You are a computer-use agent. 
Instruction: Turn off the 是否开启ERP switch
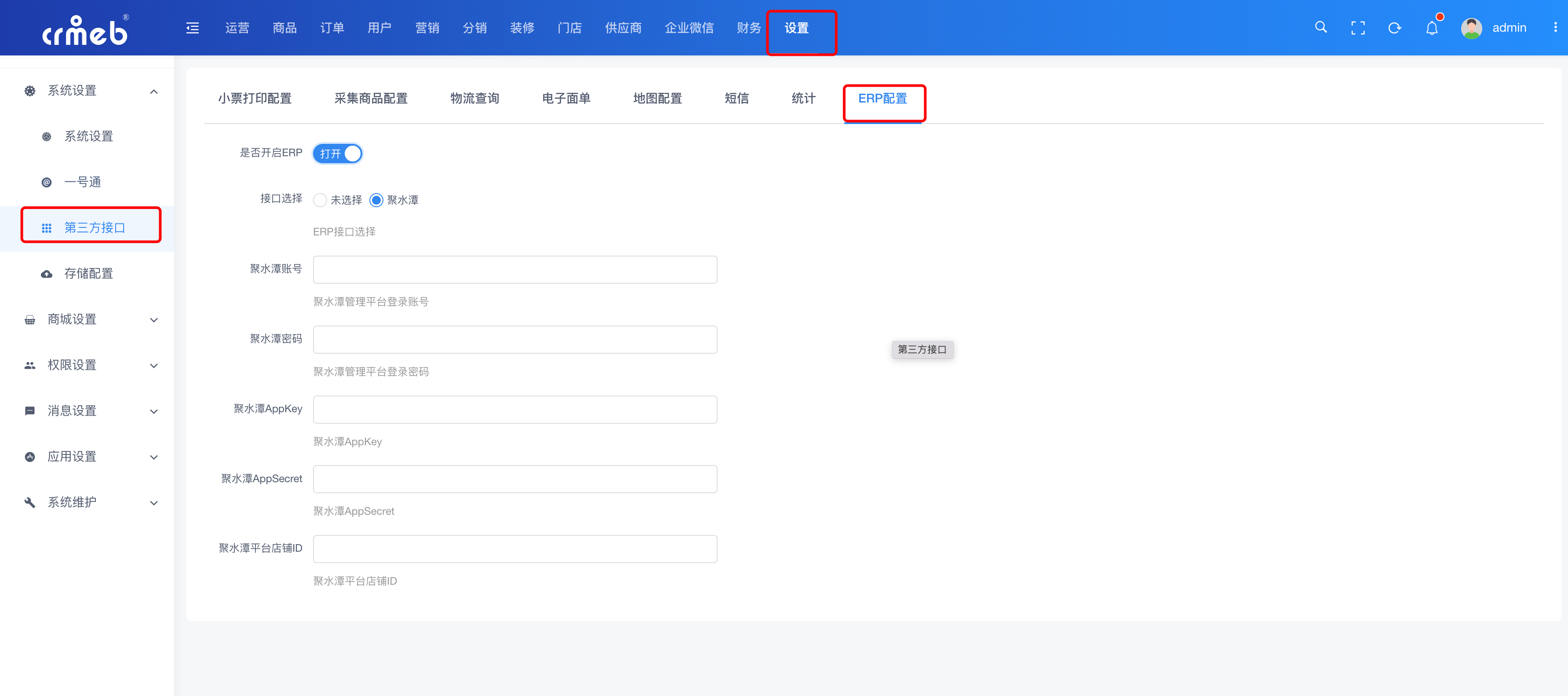tap(338, 154)
